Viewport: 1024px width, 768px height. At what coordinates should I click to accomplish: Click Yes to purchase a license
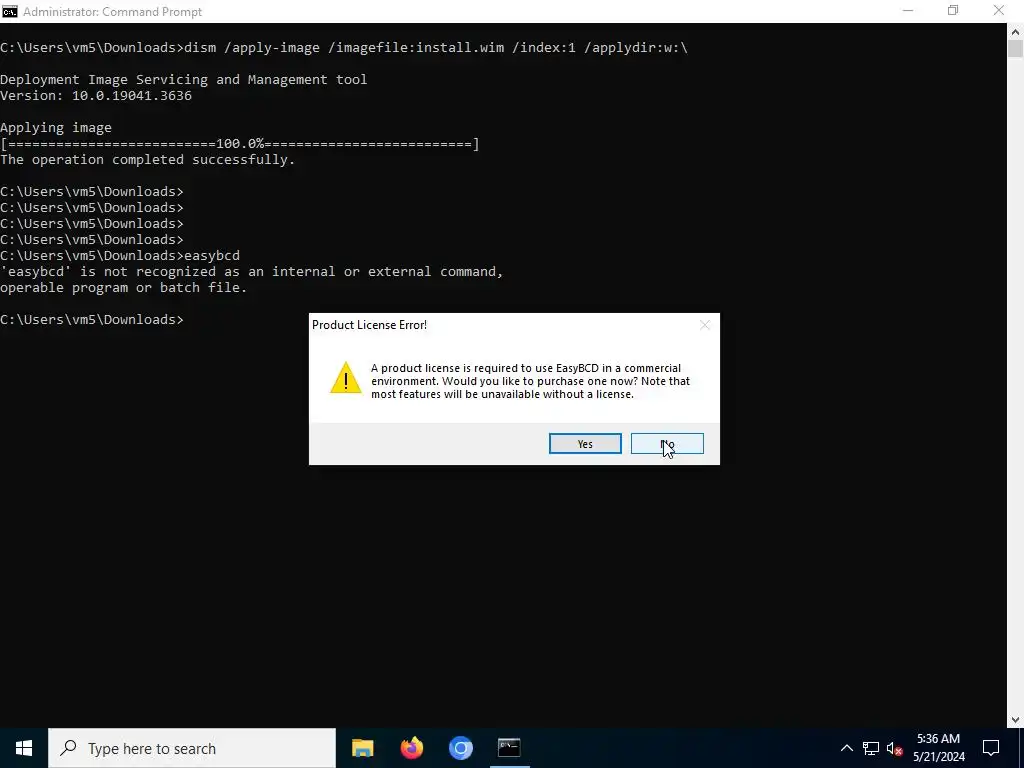[584, 443]
